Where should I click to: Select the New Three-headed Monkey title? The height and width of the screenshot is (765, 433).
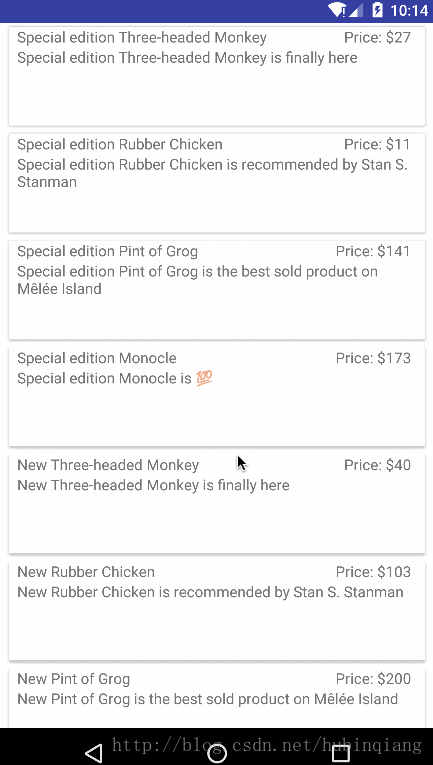[108, 465]
